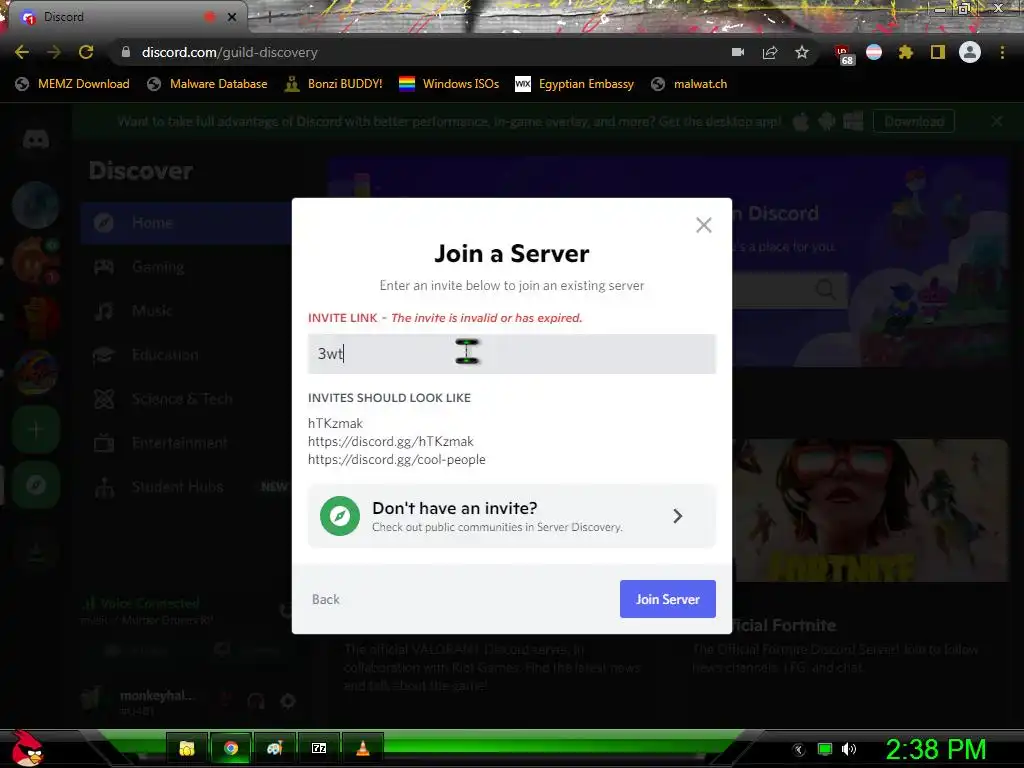Click the share page icon in address bar
This screenshot has height=768, width=1024.
click(x=770, y=52)
